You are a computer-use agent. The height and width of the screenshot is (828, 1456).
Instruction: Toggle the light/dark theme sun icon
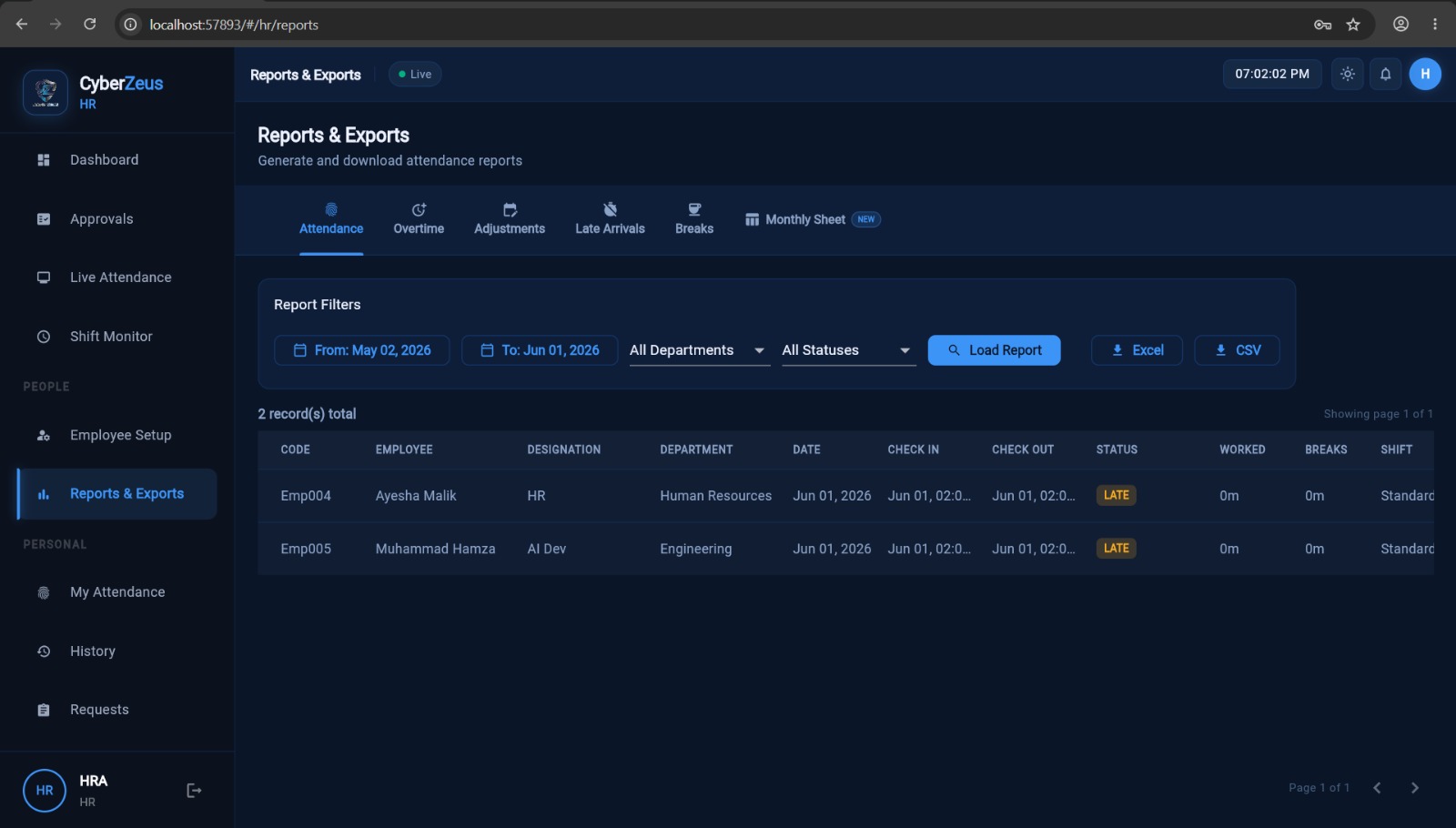click(x=1348, y=74)
